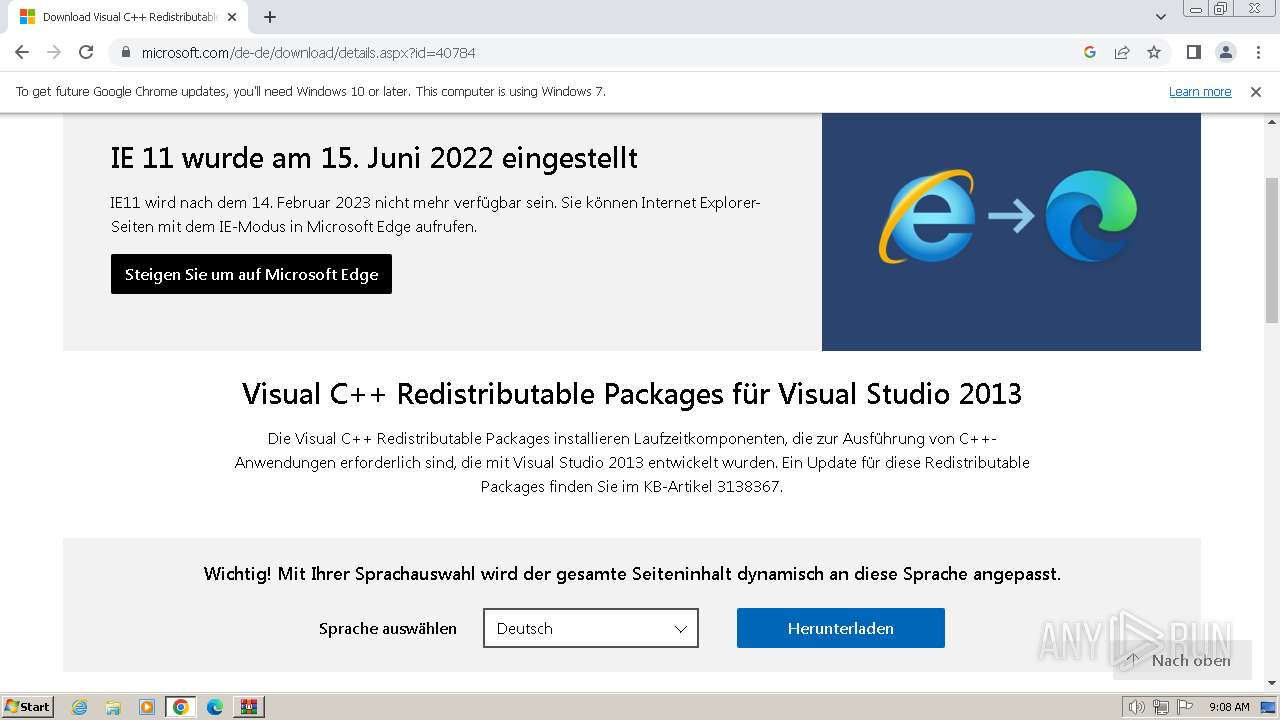Open the Learn more link

pos(1199,91)
